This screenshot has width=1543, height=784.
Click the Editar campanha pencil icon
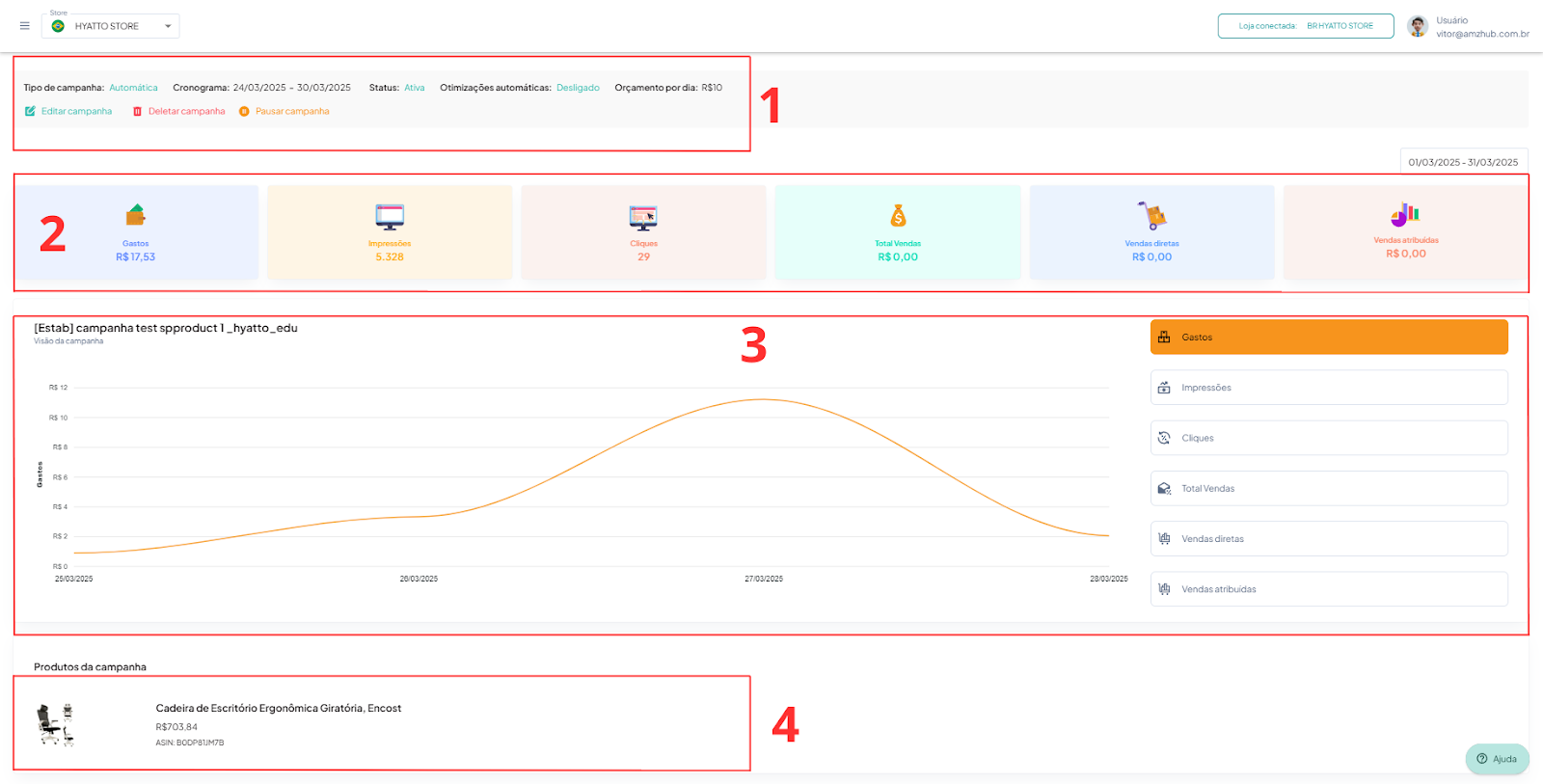click(30, 111)
